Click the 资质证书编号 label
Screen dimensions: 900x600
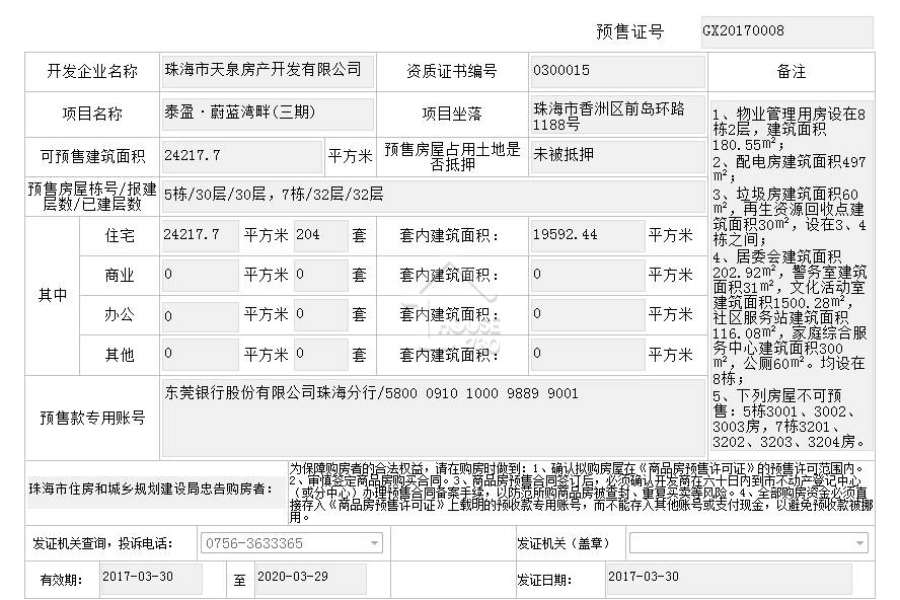(x=452, y=71)
